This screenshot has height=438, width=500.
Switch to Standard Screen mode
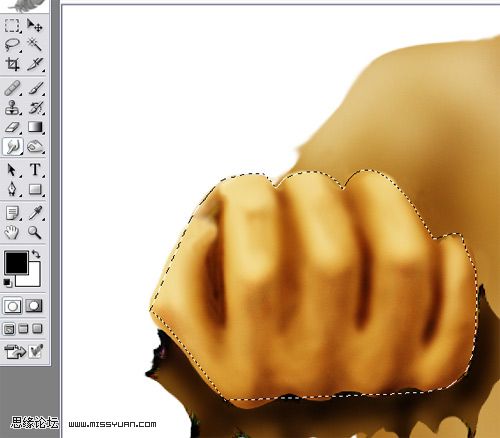tap(9, 329)
